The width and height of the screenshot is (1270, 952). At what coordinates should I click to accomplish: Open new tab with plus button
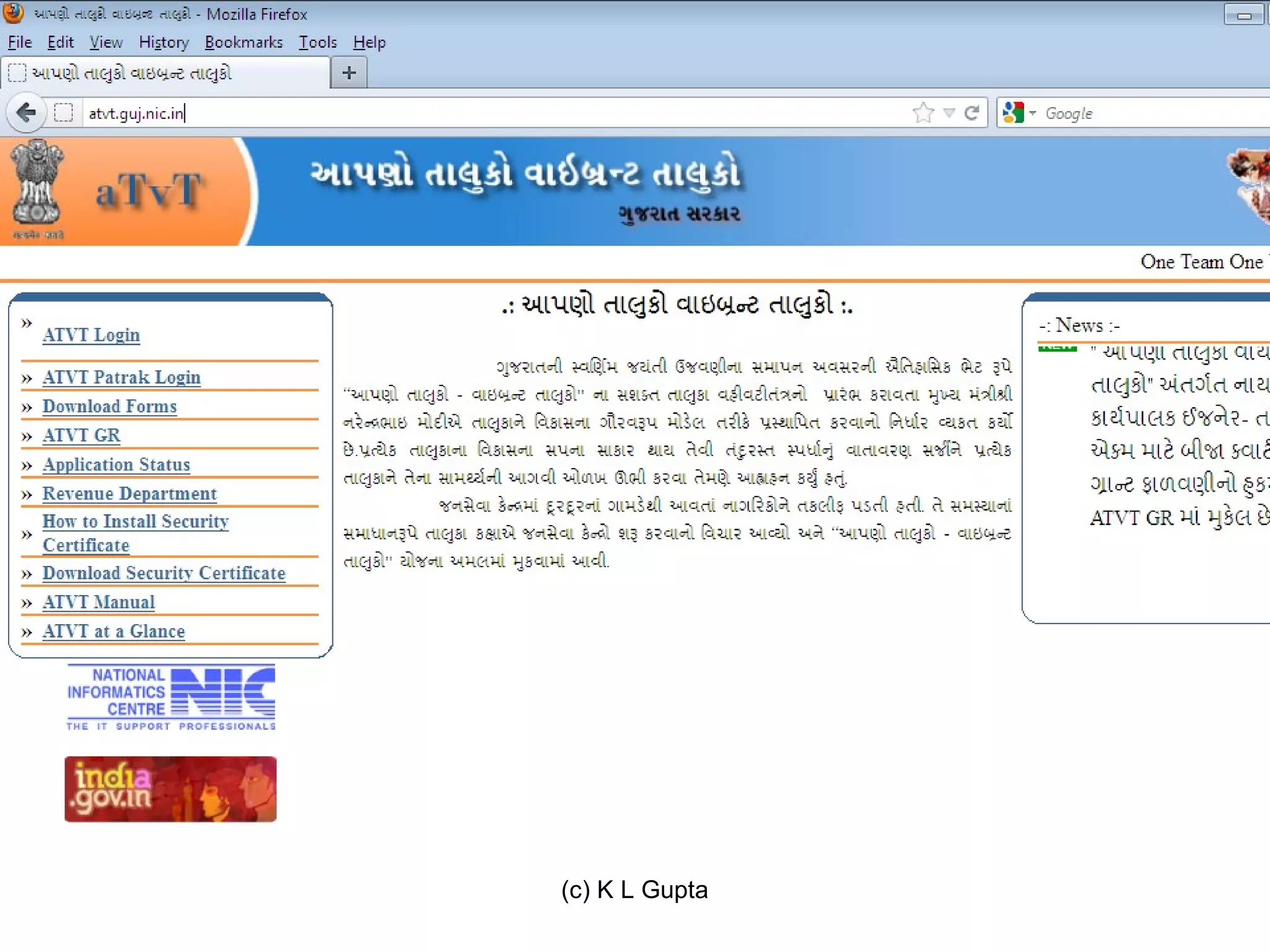point(349,73)
